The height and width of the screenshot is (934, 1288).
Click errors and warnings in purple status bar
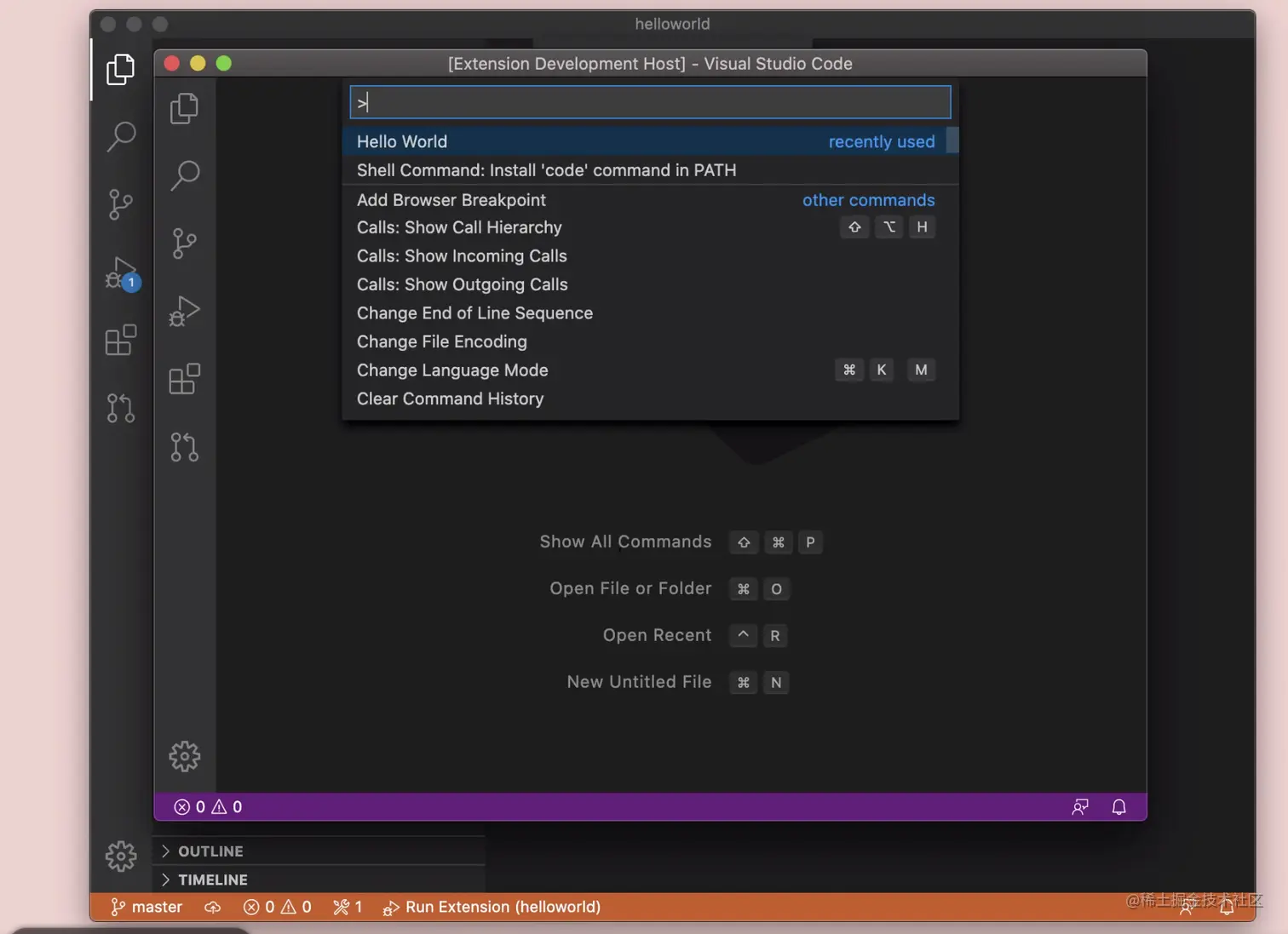tap(208, 807)
